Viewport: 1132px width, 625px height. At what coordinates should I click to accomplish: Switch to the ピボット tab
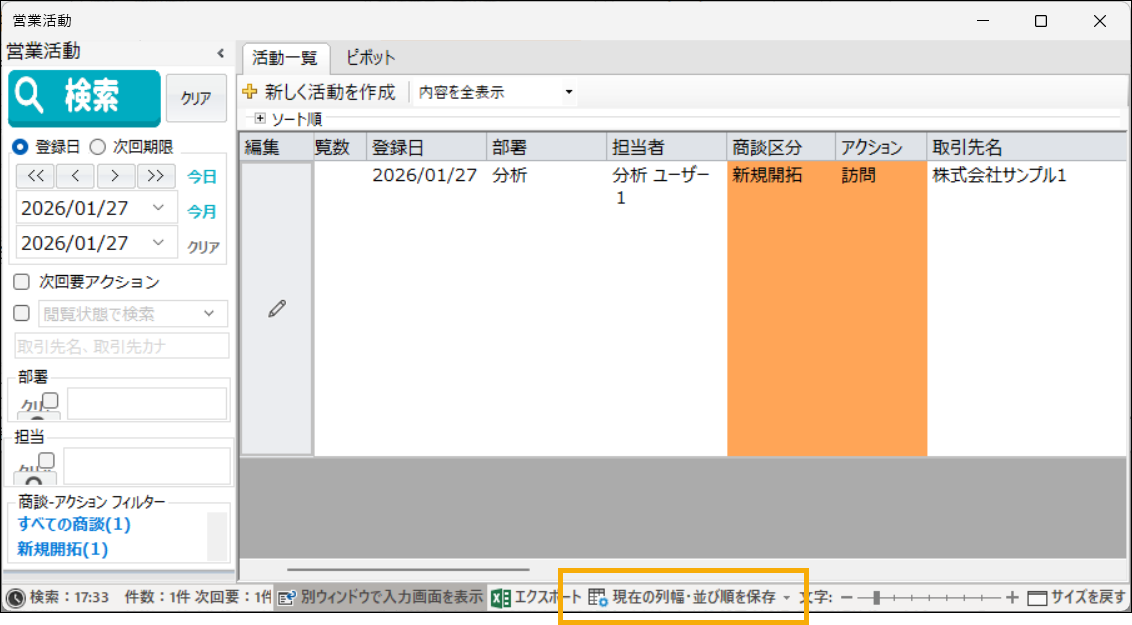pos(370,58)
